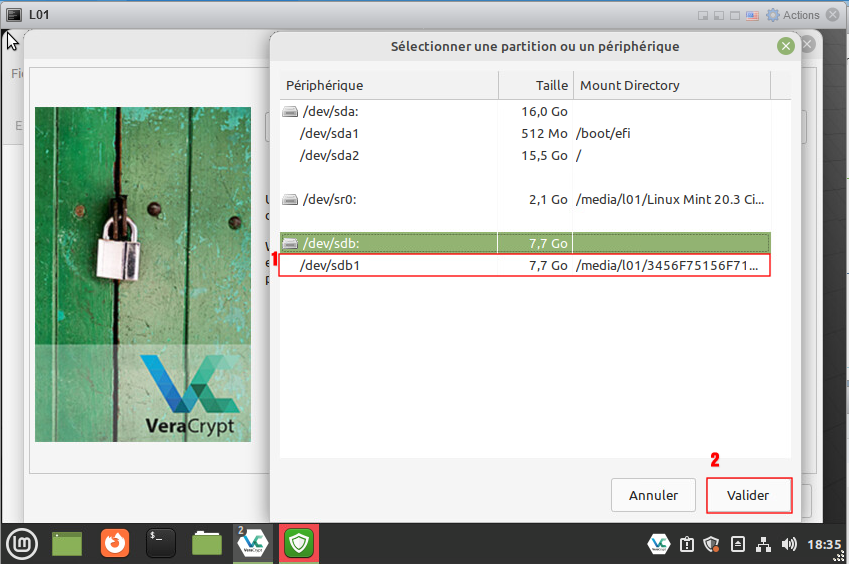Open the Linux Mint start menu
This screenshot has width=849, height=564.
22,543
